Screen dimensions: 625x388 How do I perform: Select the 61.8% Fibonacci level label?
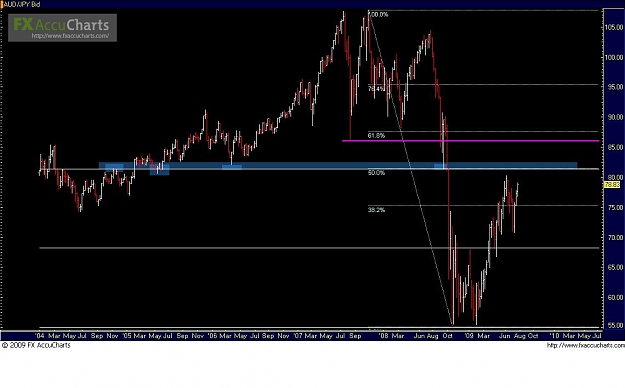[x=376, y=136]
